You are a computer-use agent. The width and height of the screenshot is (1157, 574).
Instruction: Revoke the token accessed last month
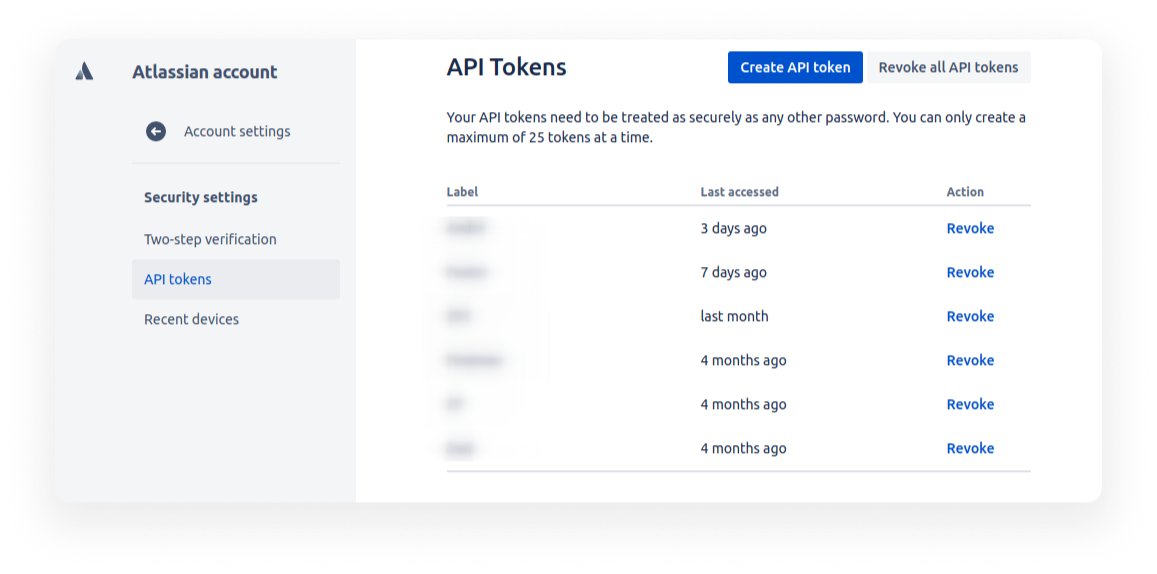[970, 316]
